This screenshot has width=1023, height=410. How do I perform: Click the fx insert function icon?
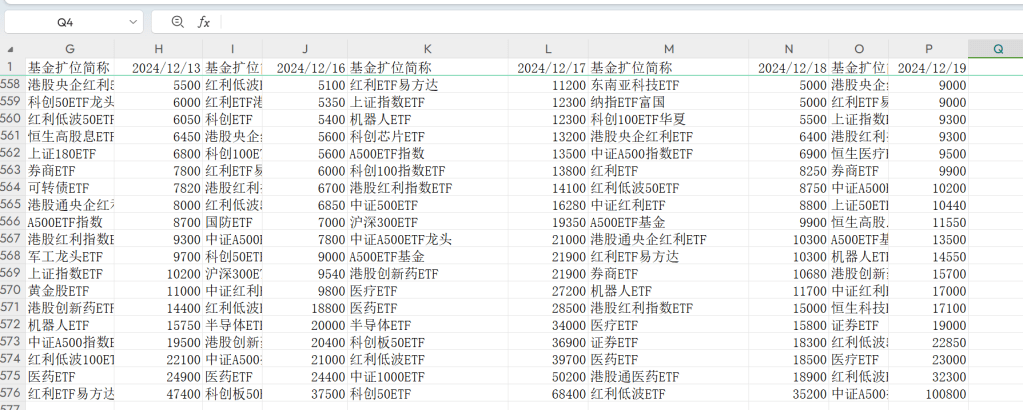pyautogui.click(x=204, y=21)
